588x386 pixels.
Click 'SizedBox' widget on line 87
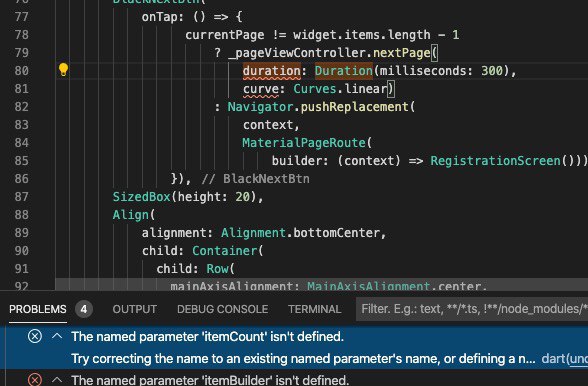pos(141,197)
